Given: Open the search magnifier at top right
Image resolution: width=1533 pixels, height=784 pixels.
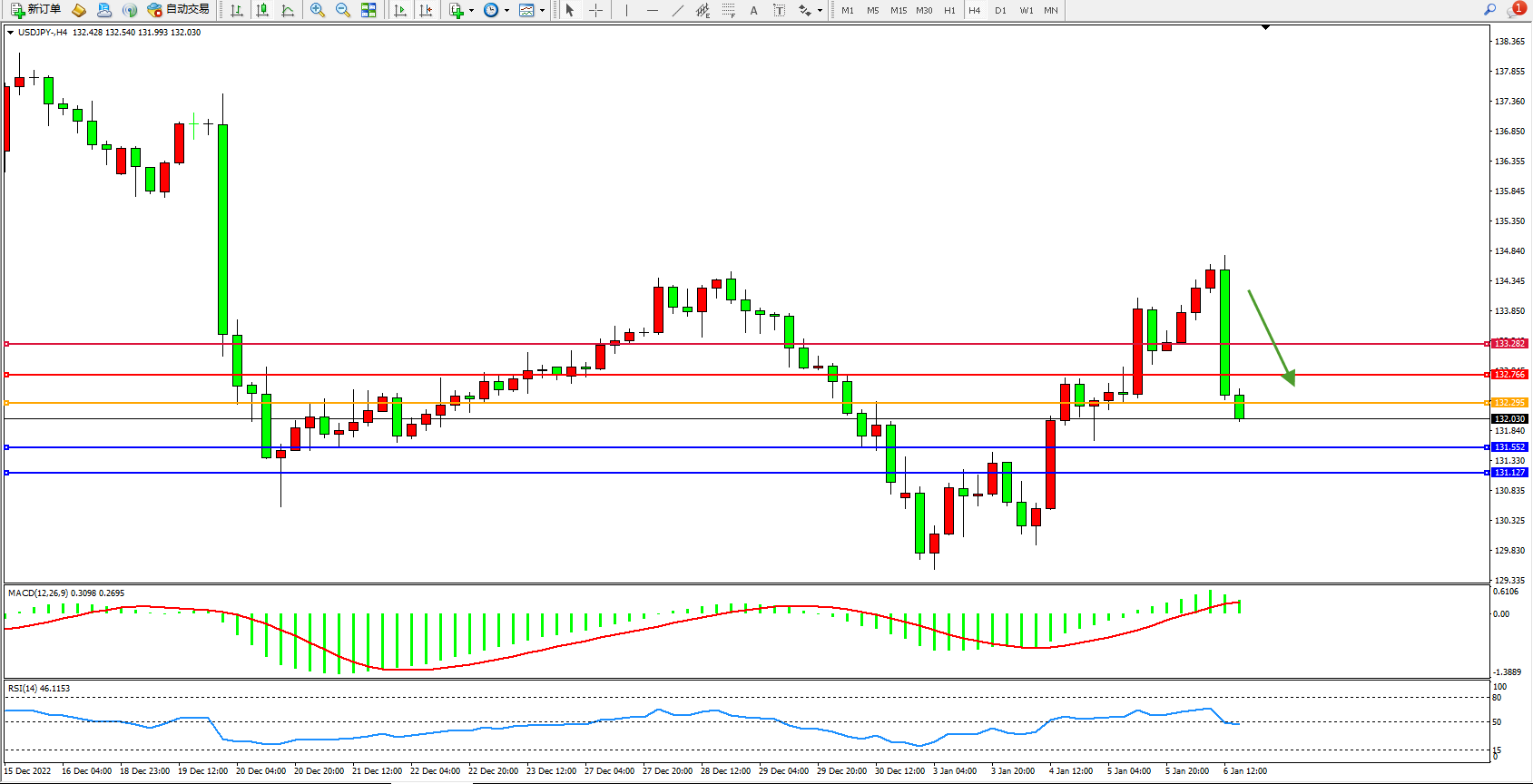Looking at the screenshot, I should [1489, 10].
